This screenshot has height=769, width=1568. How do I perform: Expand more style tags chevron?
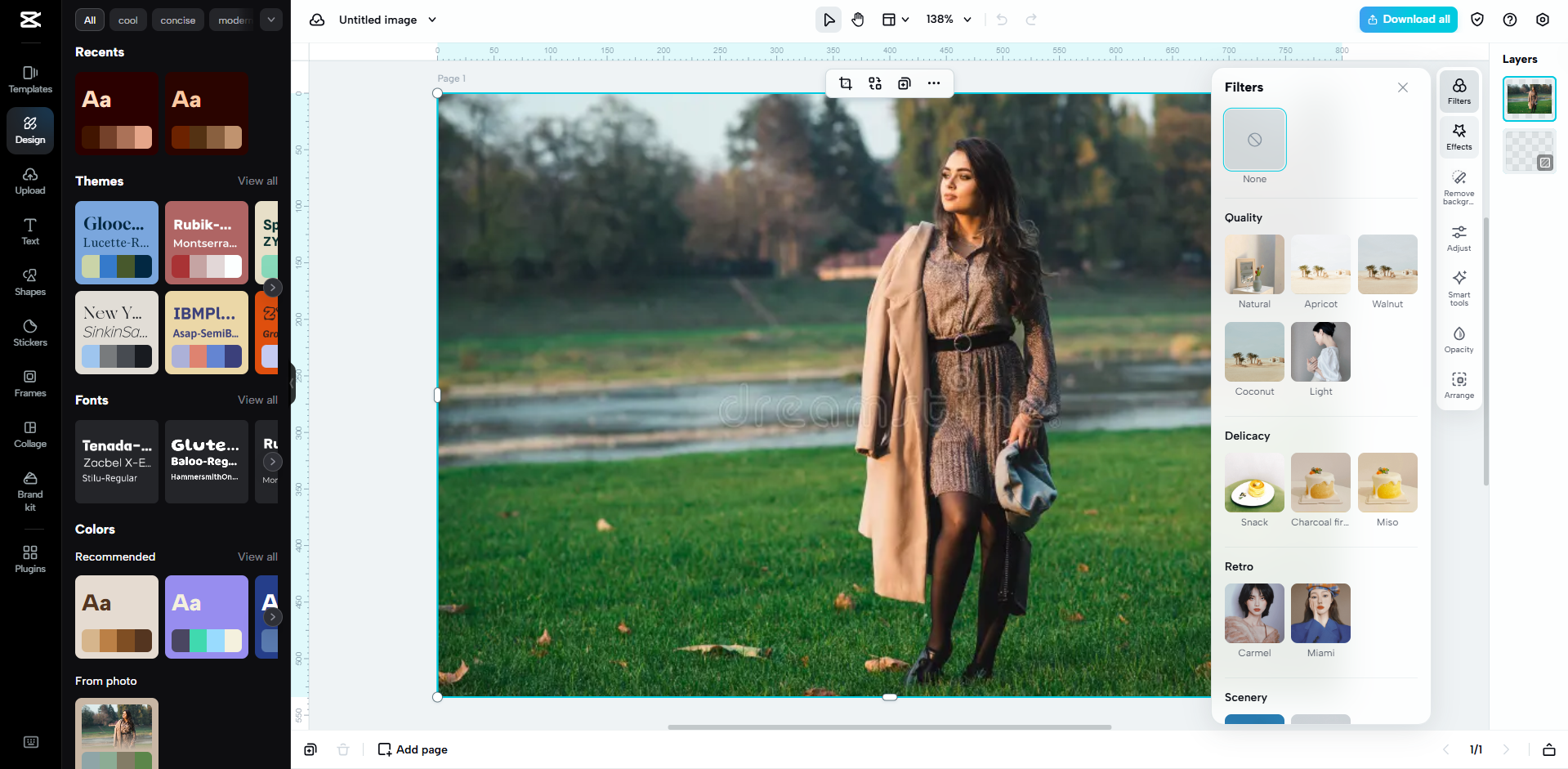[x=271, y=20]
